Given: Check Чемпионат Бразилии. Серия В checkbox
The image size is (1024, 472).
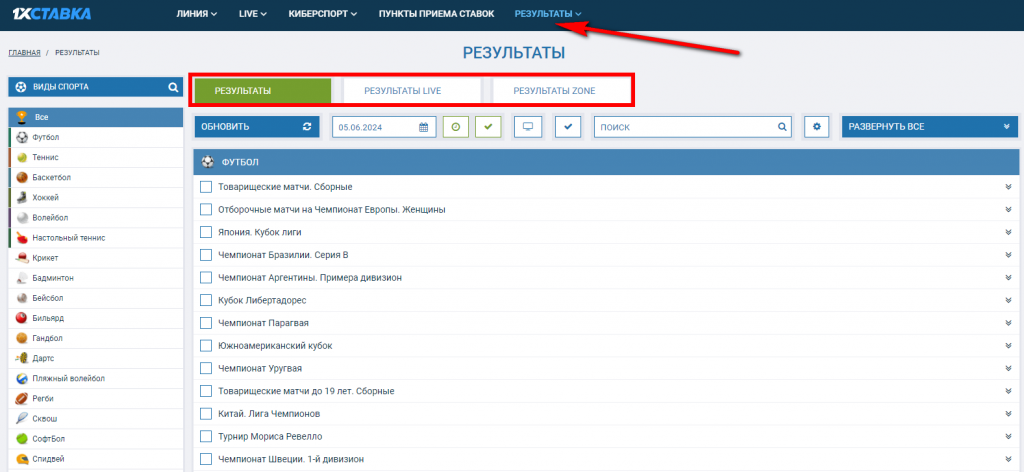Looking at the screenshot, I should click(x=206, y=255).
